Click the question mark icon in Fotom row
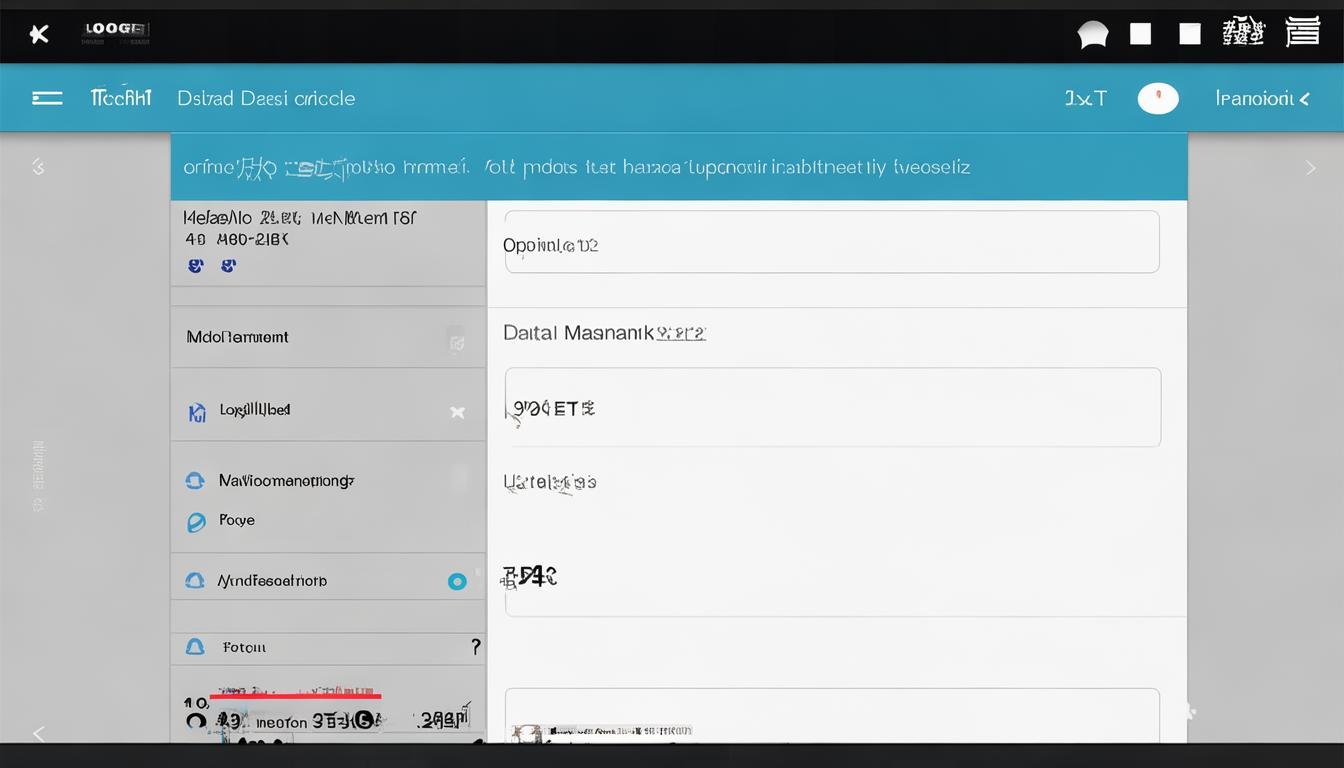 (x=475, y=647)
